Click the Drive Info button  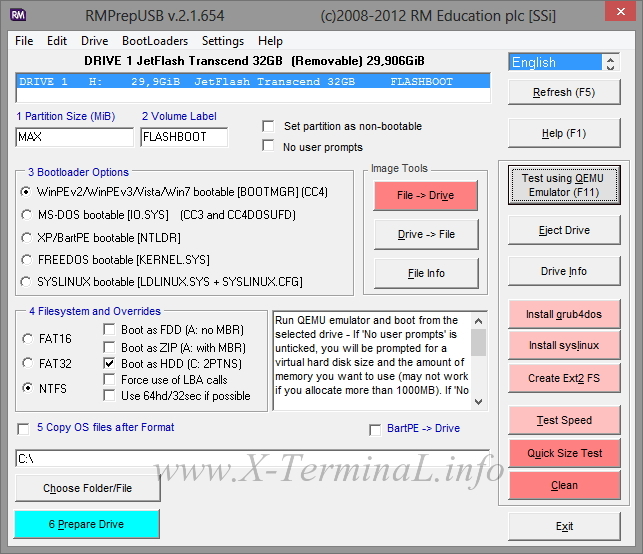564,271
